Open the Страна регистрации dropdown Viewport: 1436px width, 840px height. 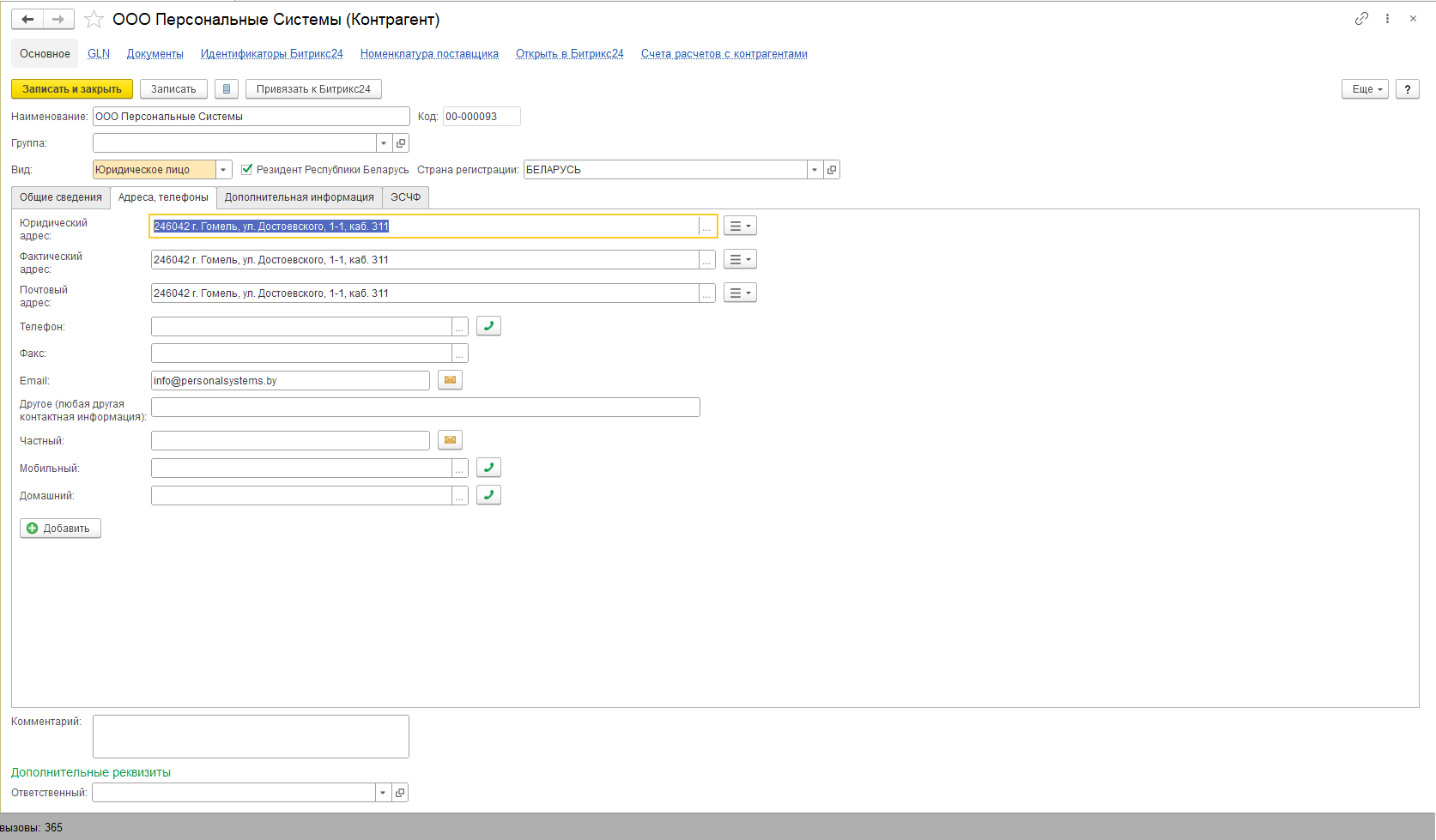[x=814, y=170]
